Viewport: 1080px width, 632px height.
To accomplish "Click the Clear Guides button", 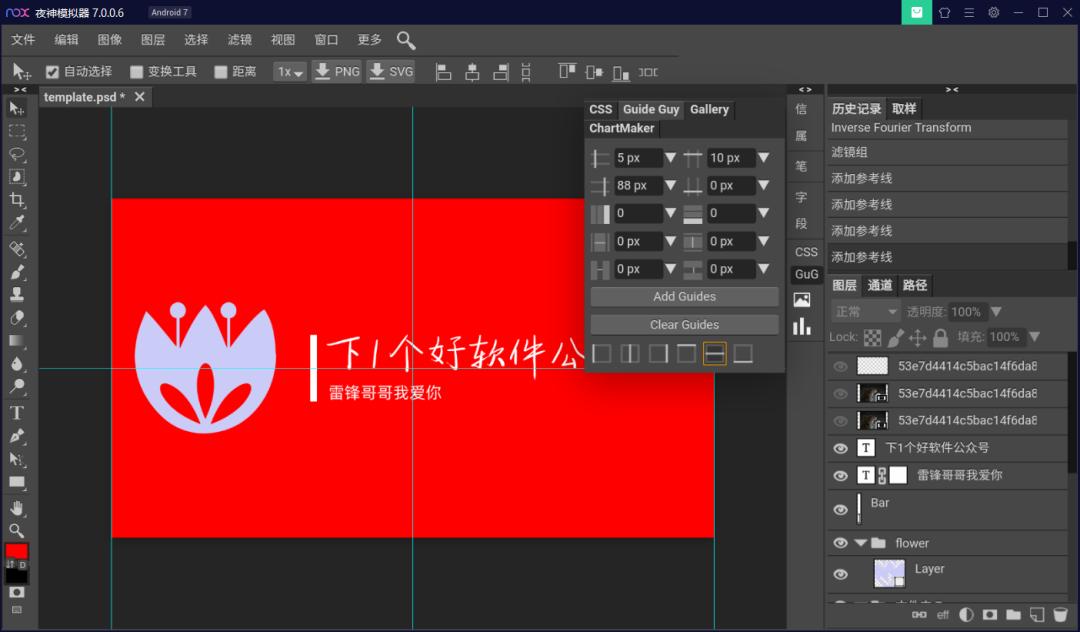I will tap(684, 324).
